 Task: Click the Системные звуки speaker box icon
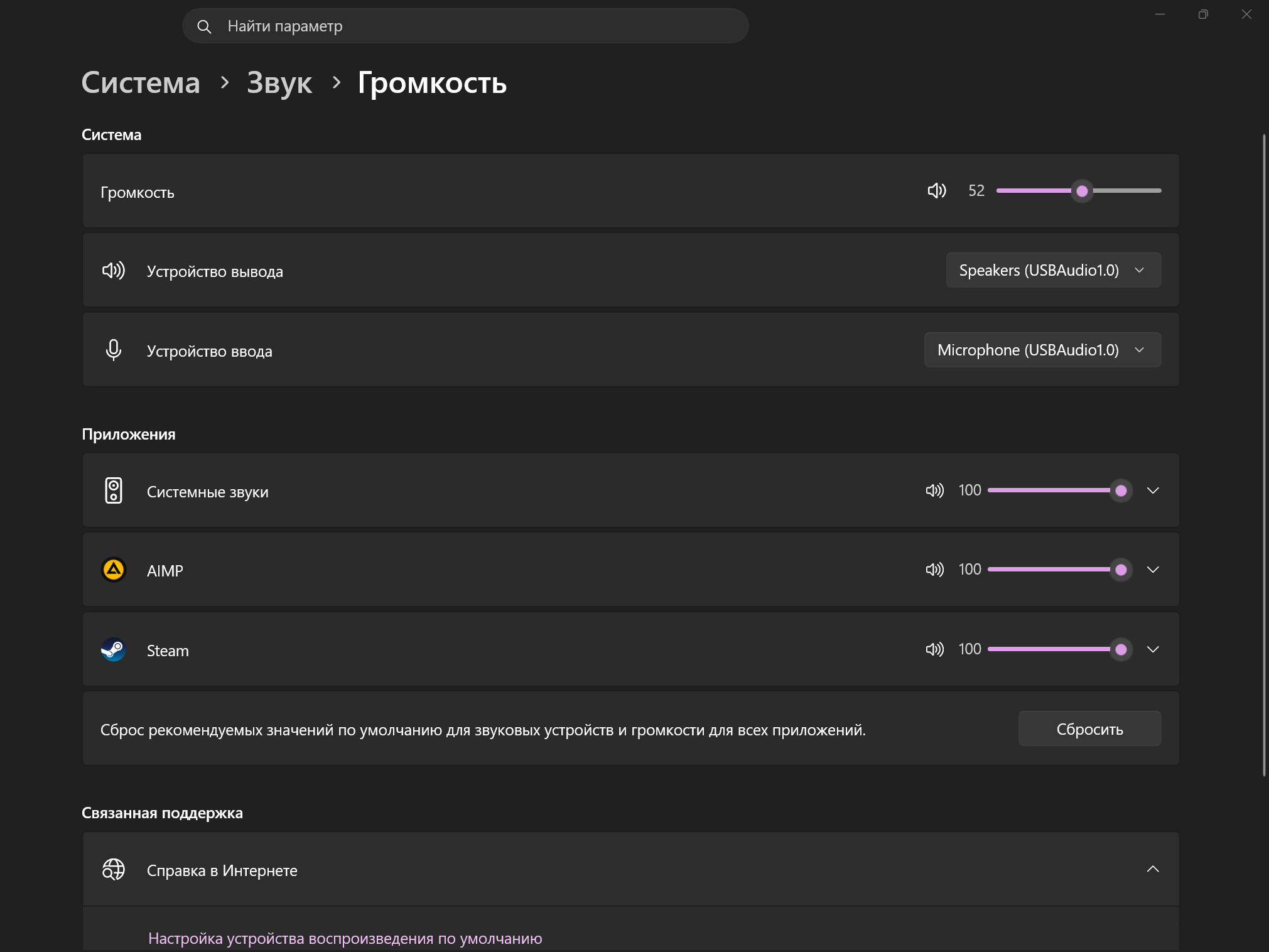(x=114, y=490)
